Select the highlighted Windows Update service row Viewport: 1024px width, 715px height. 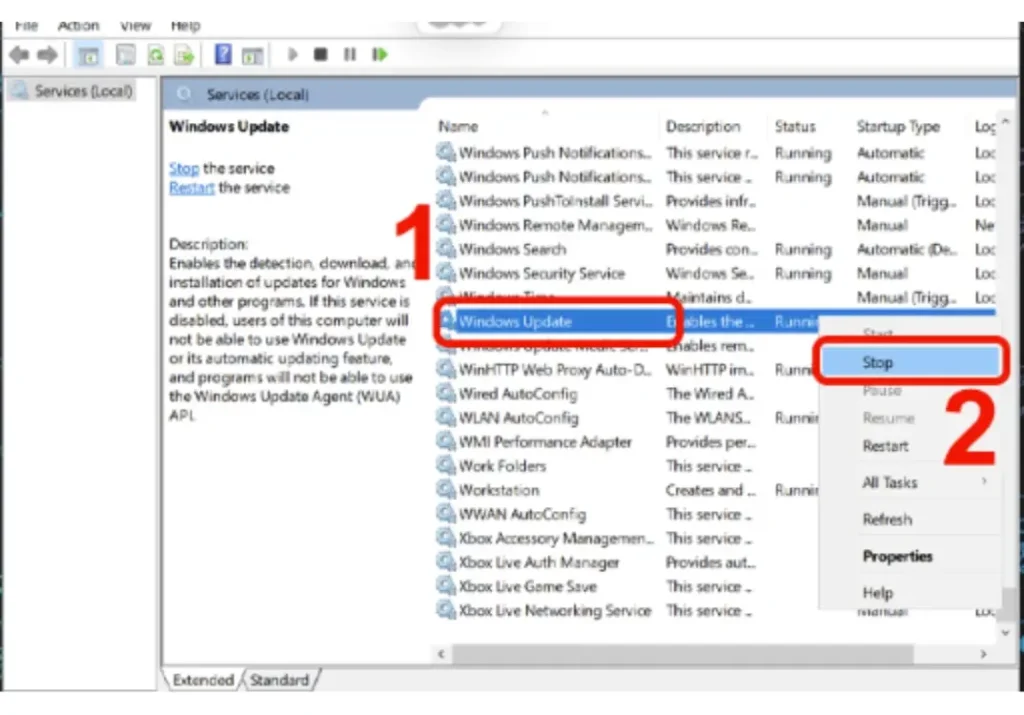[x=627, y=321]
